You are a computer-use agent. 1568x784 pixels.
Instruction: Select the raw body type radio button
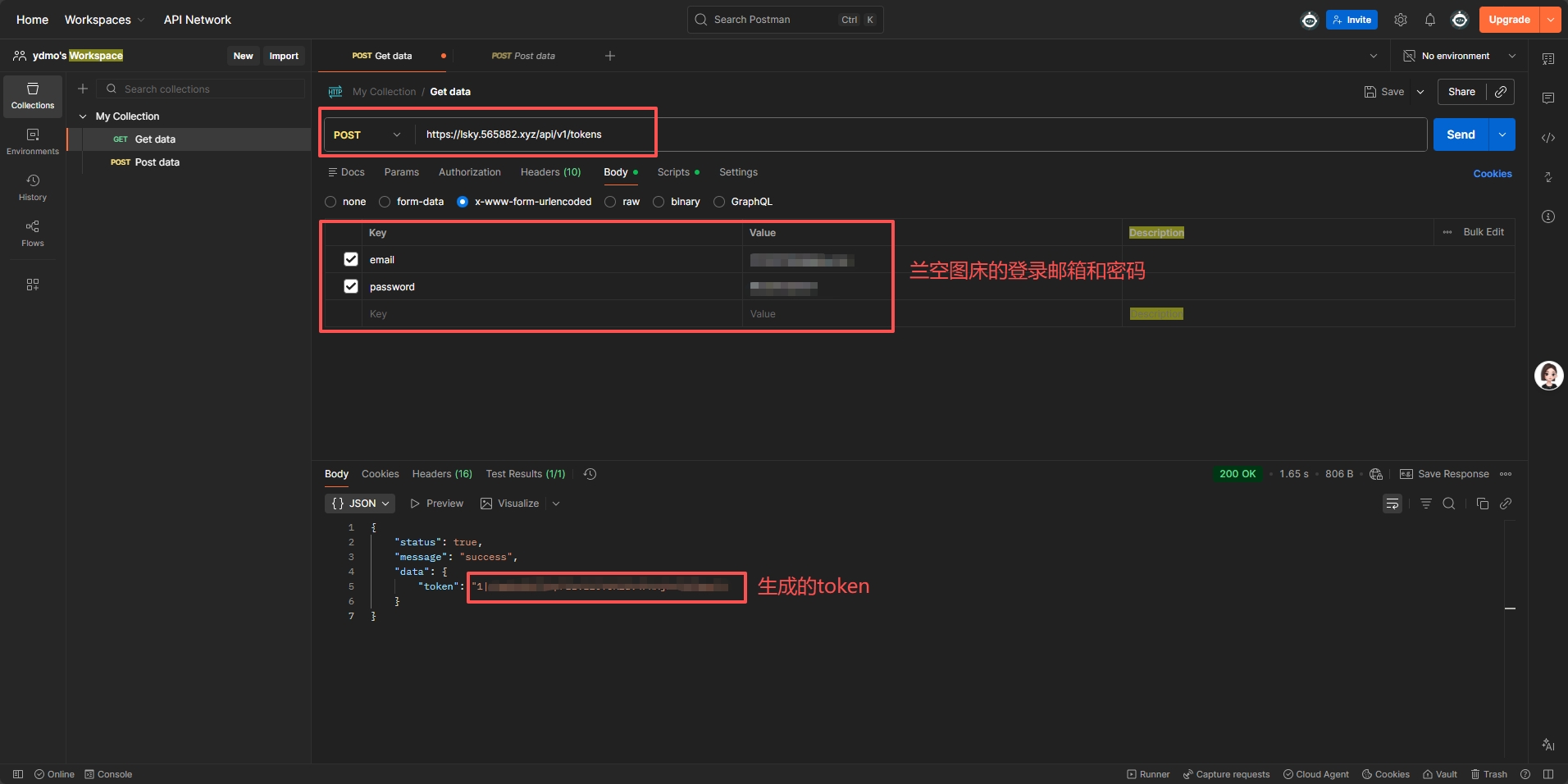611,202
